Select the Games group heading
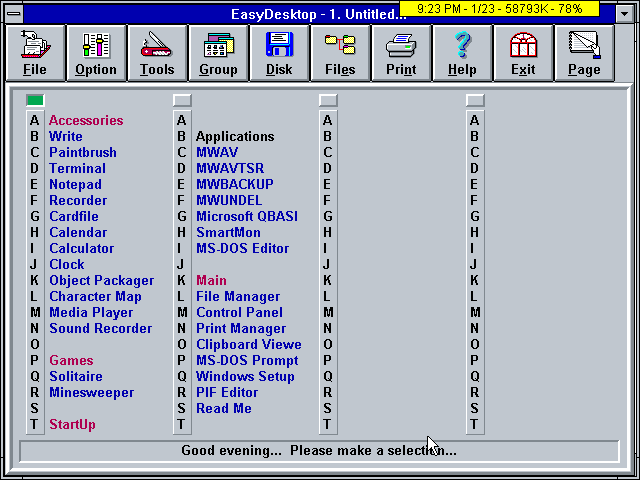 click(71, 360)
